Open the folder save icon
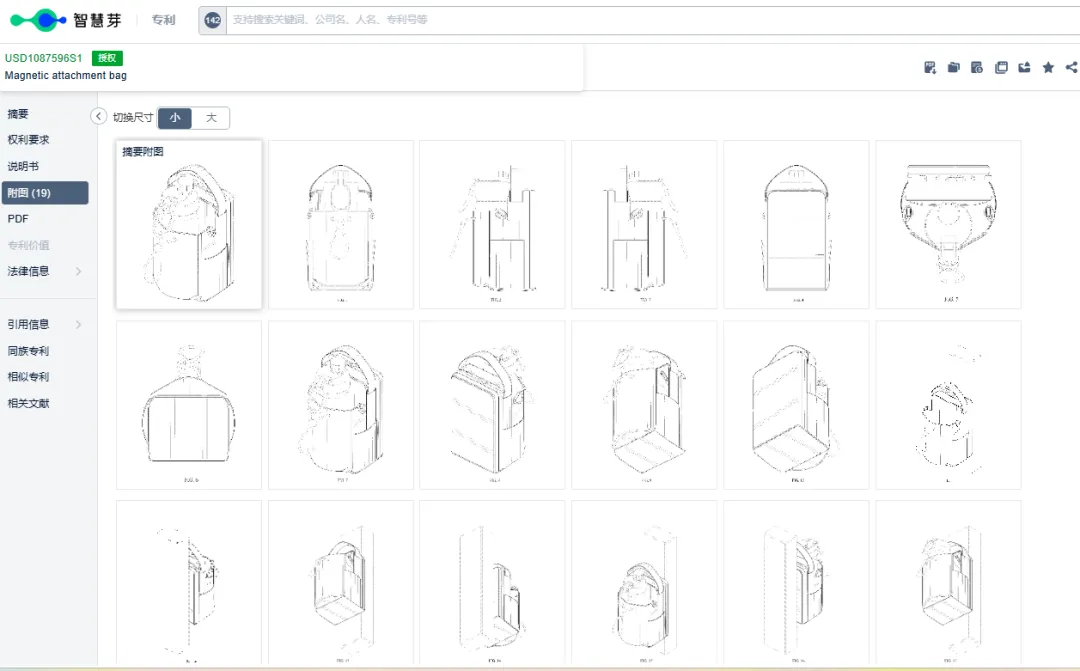 953,67
